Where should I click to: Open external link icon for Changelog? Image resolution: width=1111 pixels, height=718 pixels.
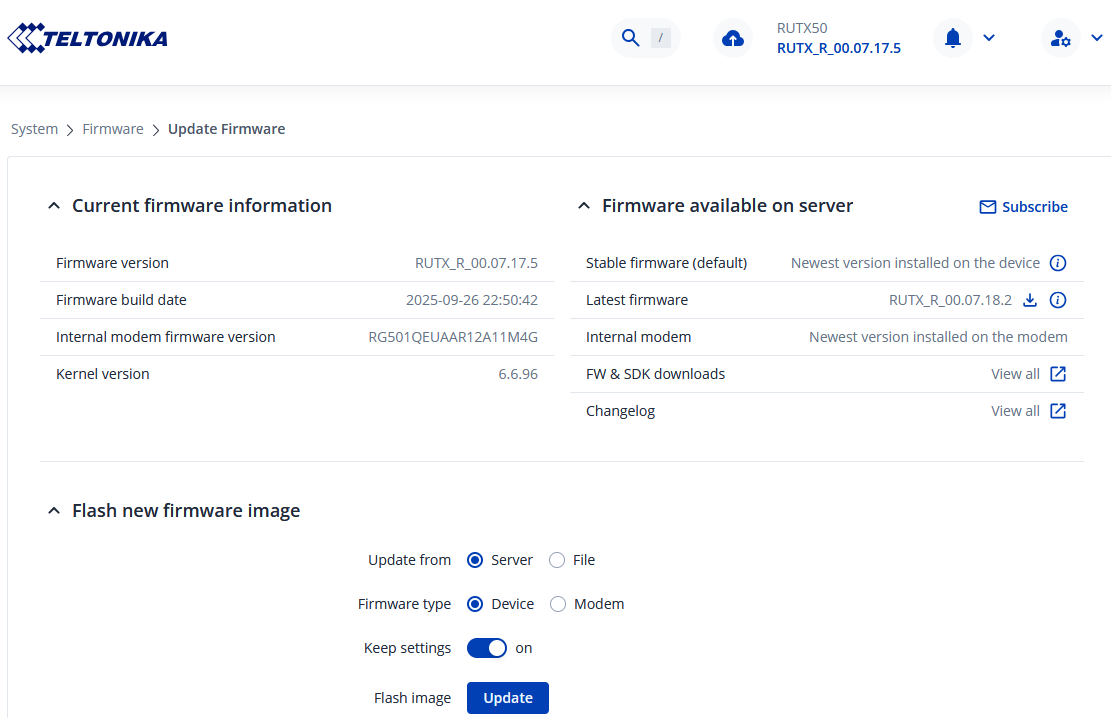1058,411
